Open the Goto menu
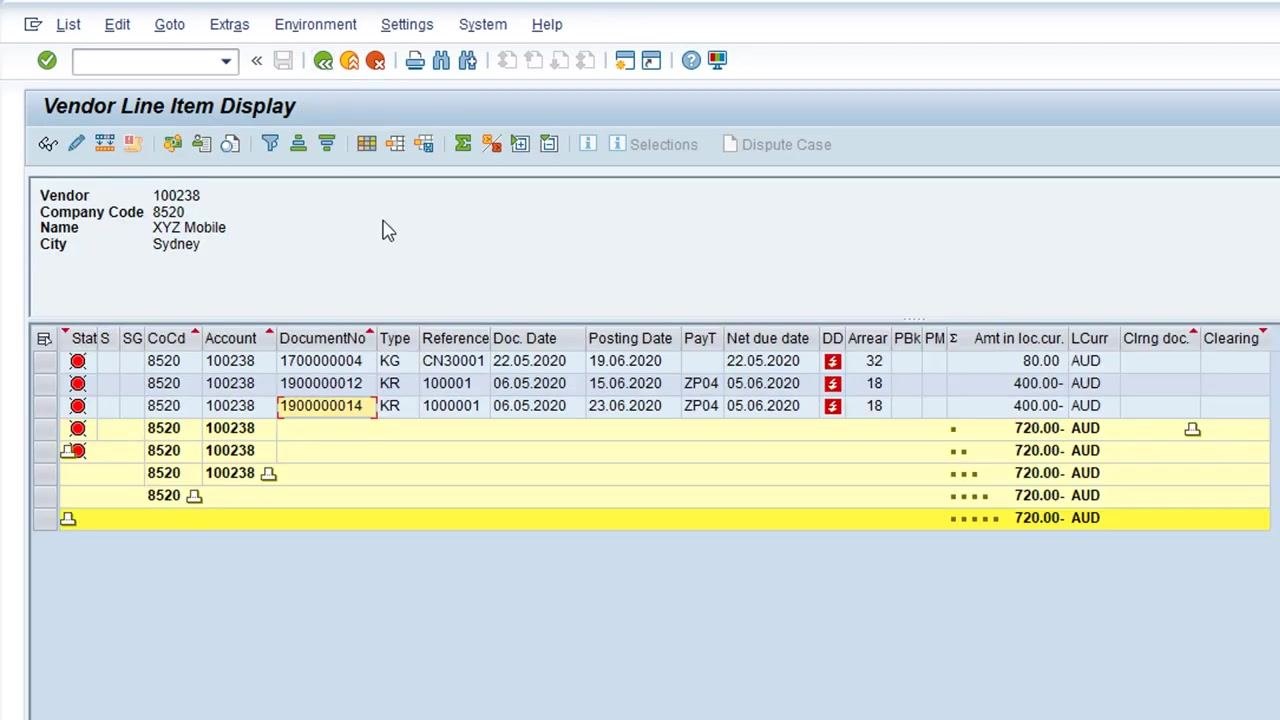The image size is (1280, 720). tap(169, 24)
